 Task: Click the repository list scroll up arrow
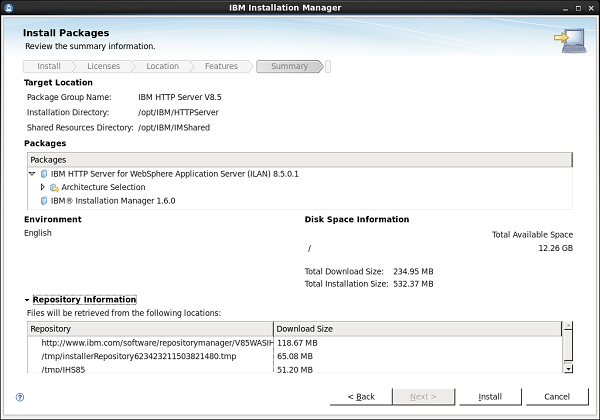[x=569, y=326]
